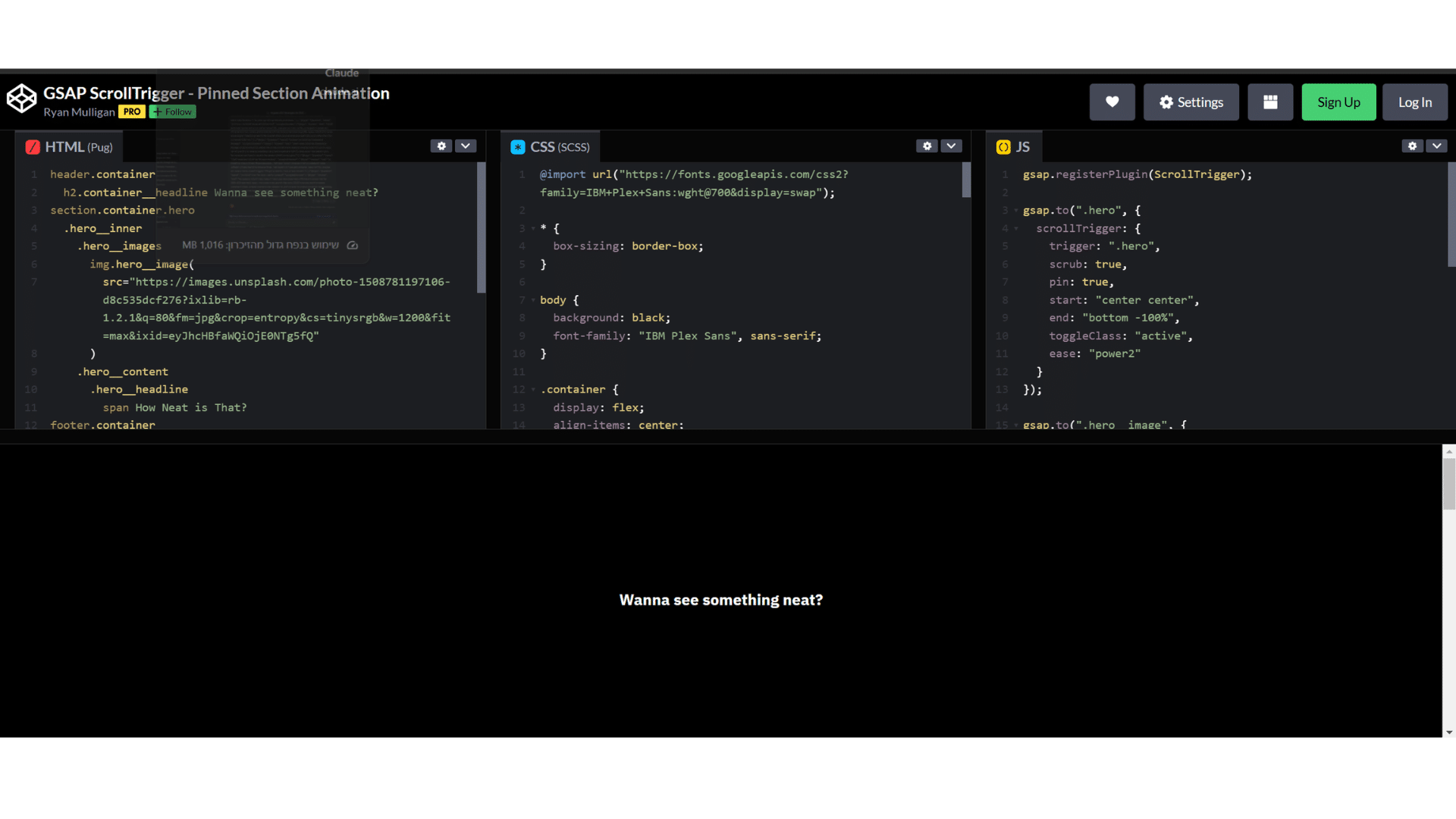This screenshot has height=819, width=1456.
Task: Click the red HTML Pug icon
Action: (x=33, y=147)
